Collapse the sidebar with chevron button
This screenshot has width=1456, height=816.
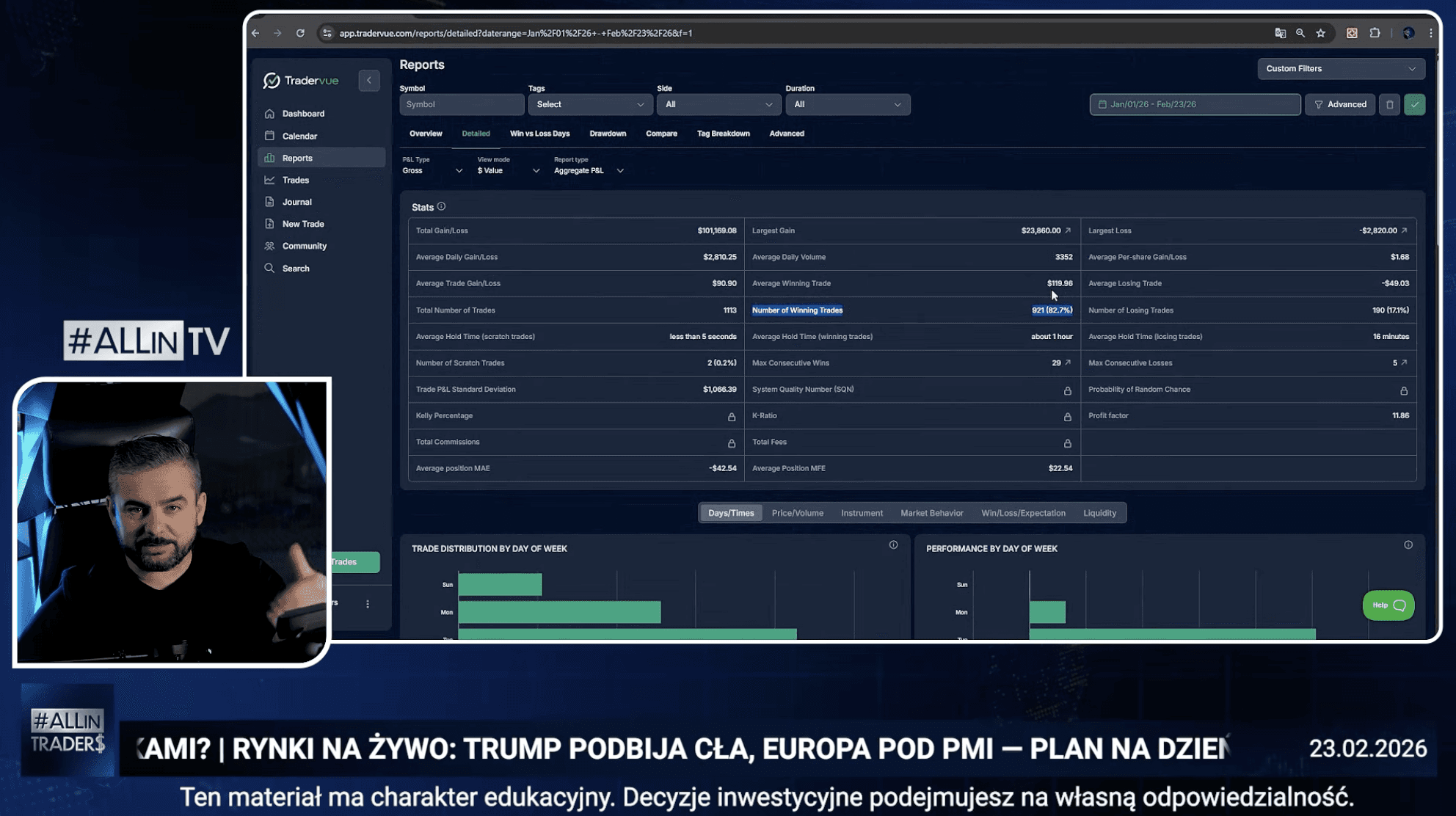click(369, 81)
